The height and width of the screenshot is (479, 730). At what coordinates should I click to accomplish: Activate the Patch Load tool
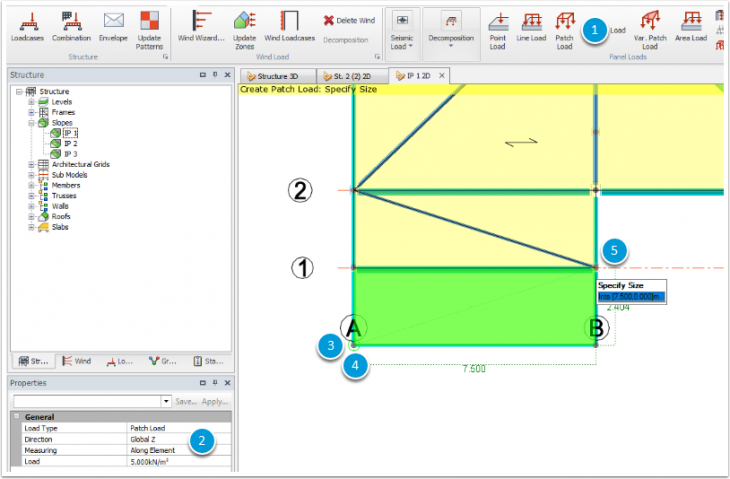[x=564, y=29]
